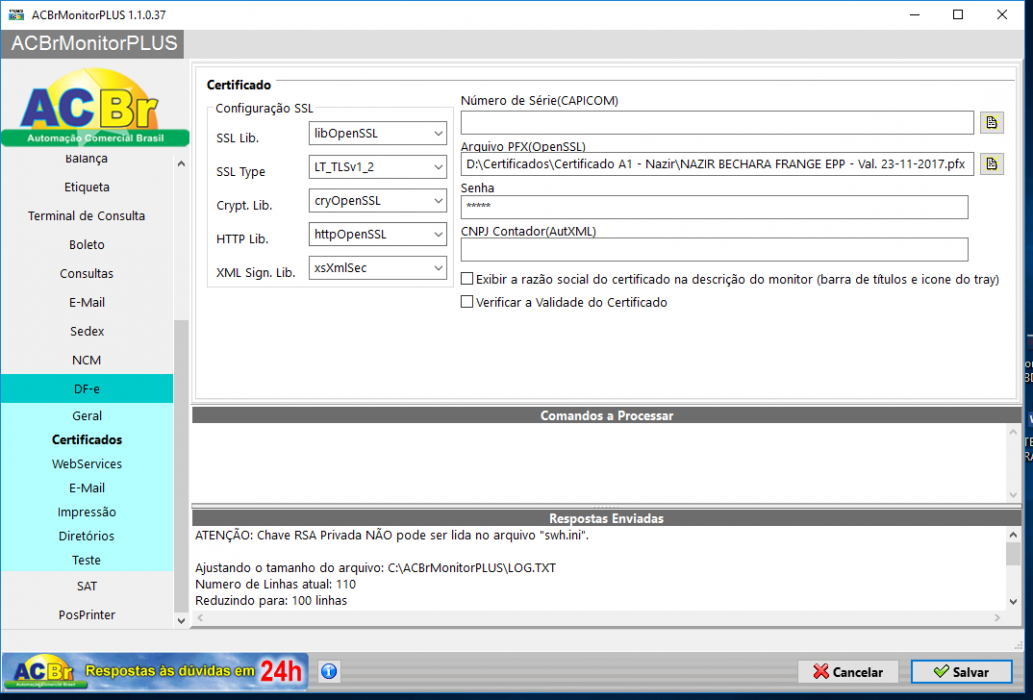Select SAT in the sidebar
The image size is (1033, 700).
click(86, 586)
